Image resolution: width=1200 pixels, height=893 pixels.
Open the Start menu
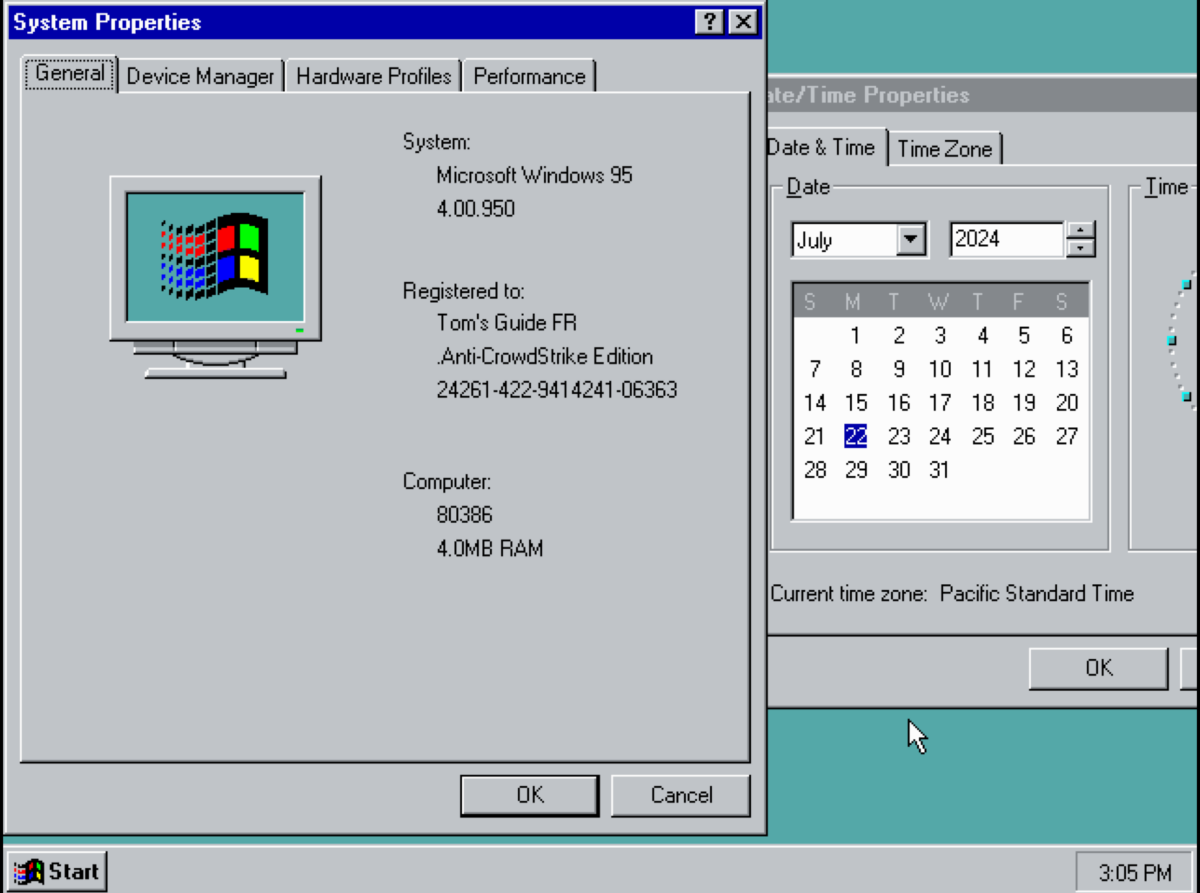(57, 871)
